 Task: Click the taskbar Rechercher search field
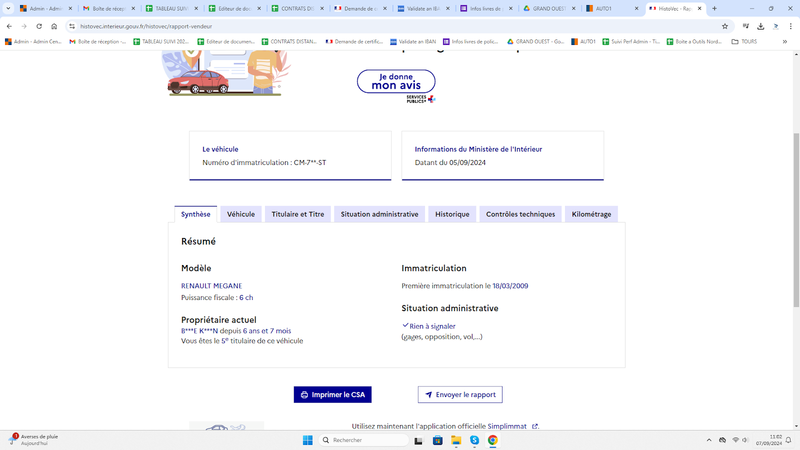364,440
